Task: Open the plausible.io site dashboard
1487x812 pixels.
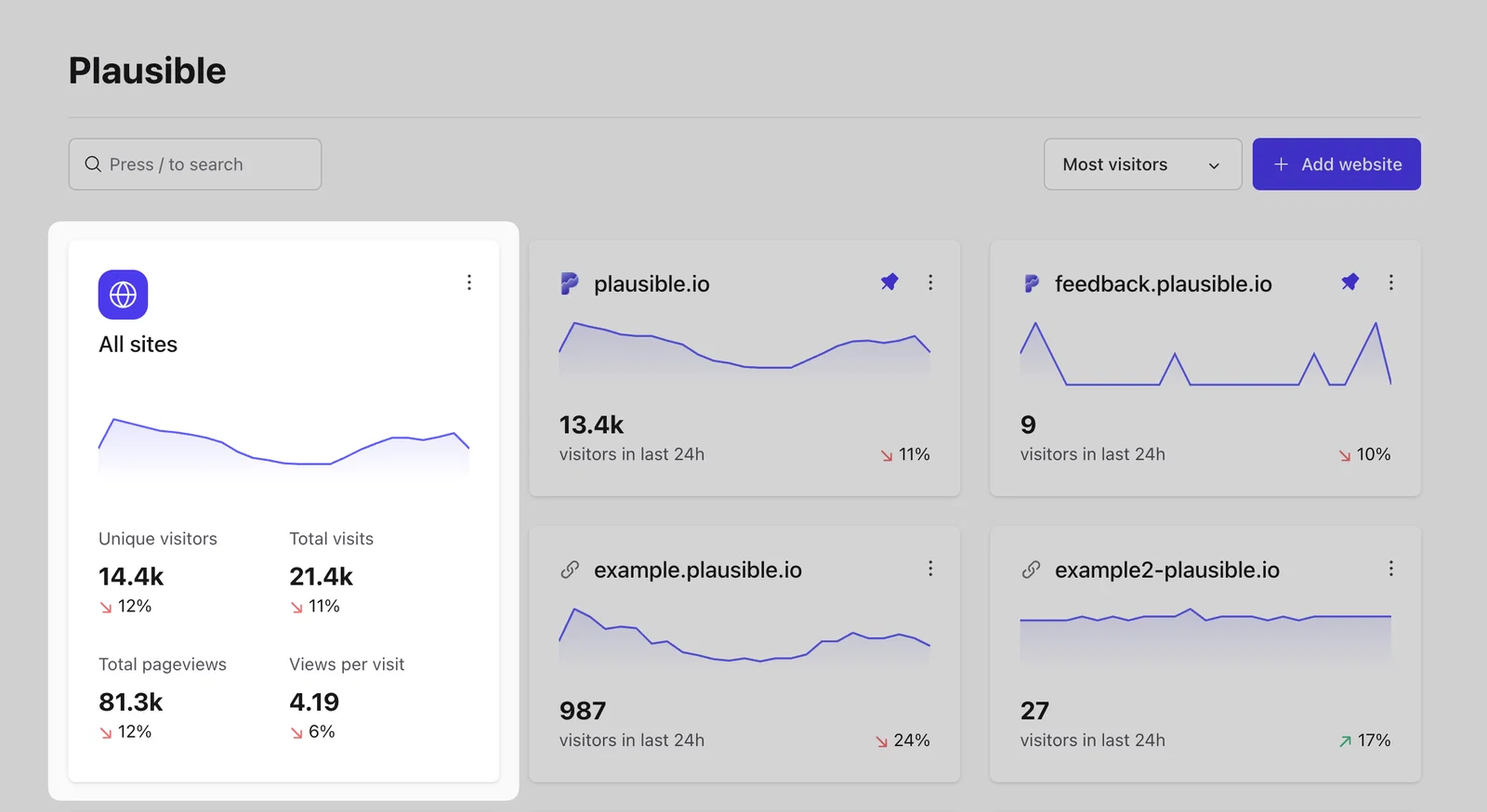Action: 651,283
